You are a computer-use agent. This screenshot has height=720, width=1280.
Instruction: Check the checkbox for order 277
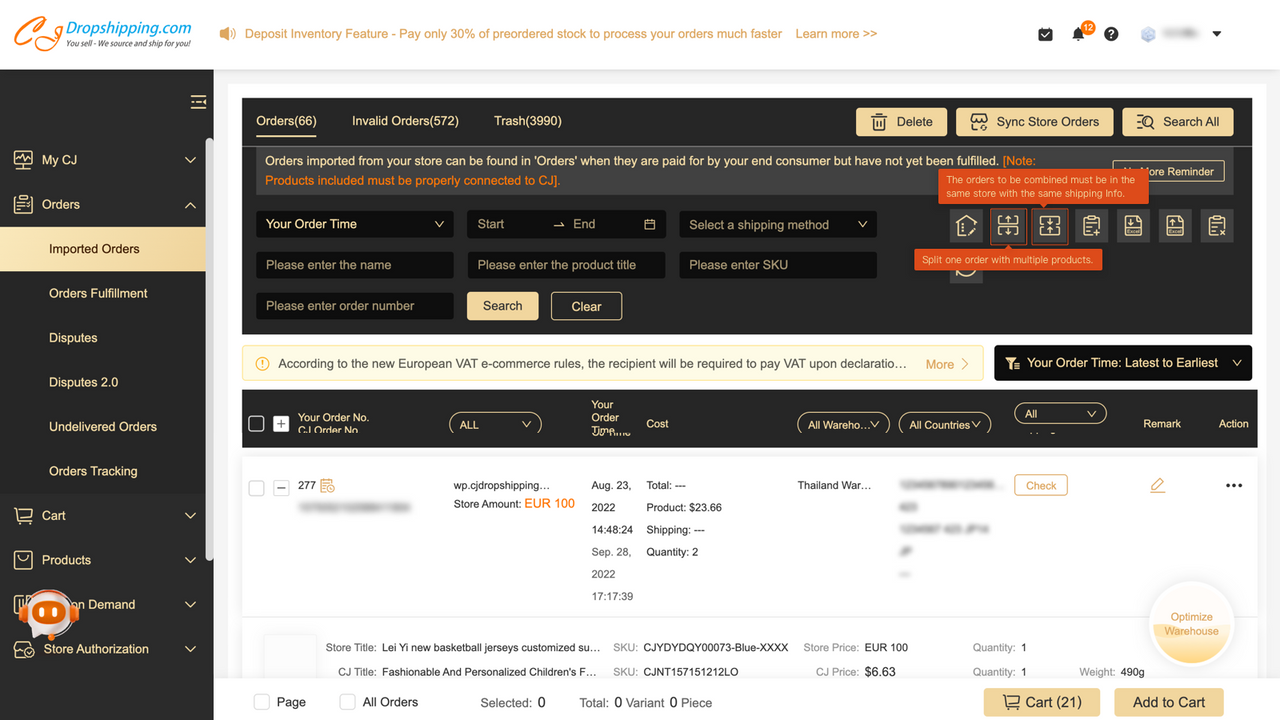(256, 487)
